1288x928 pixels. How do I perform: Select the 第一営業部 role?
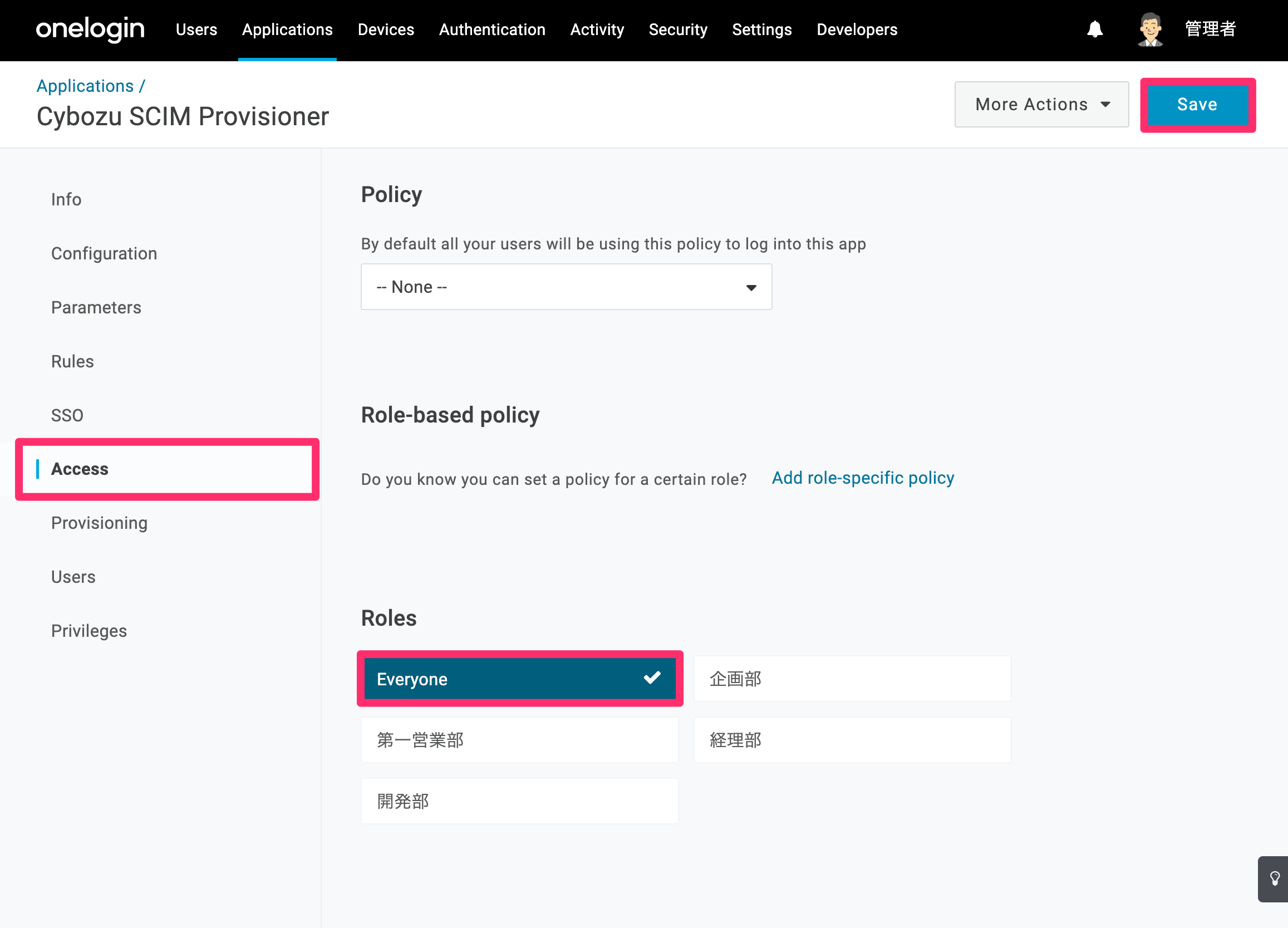(520, 740)
